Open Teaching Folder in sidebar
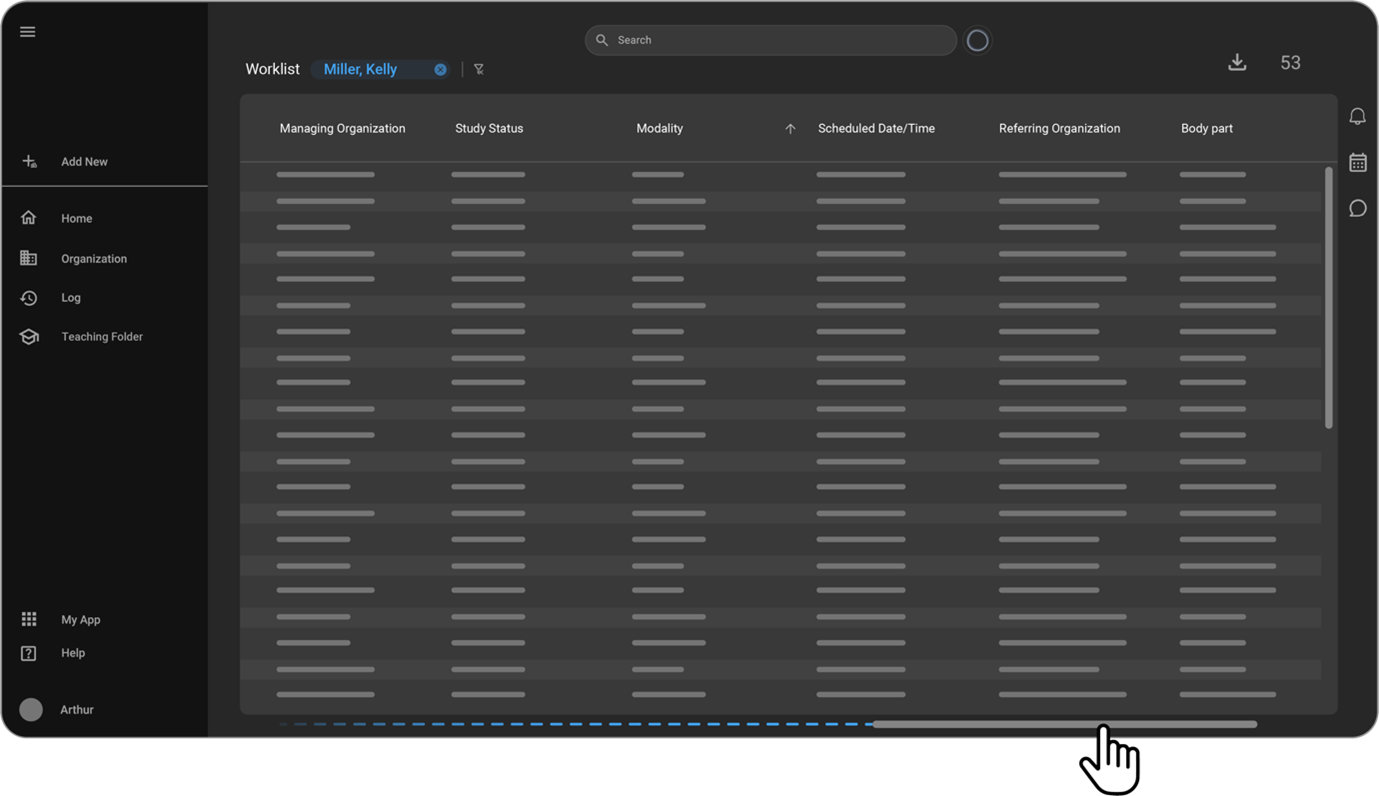Screen dimensions: 1379x796 [x=101, y=336]
